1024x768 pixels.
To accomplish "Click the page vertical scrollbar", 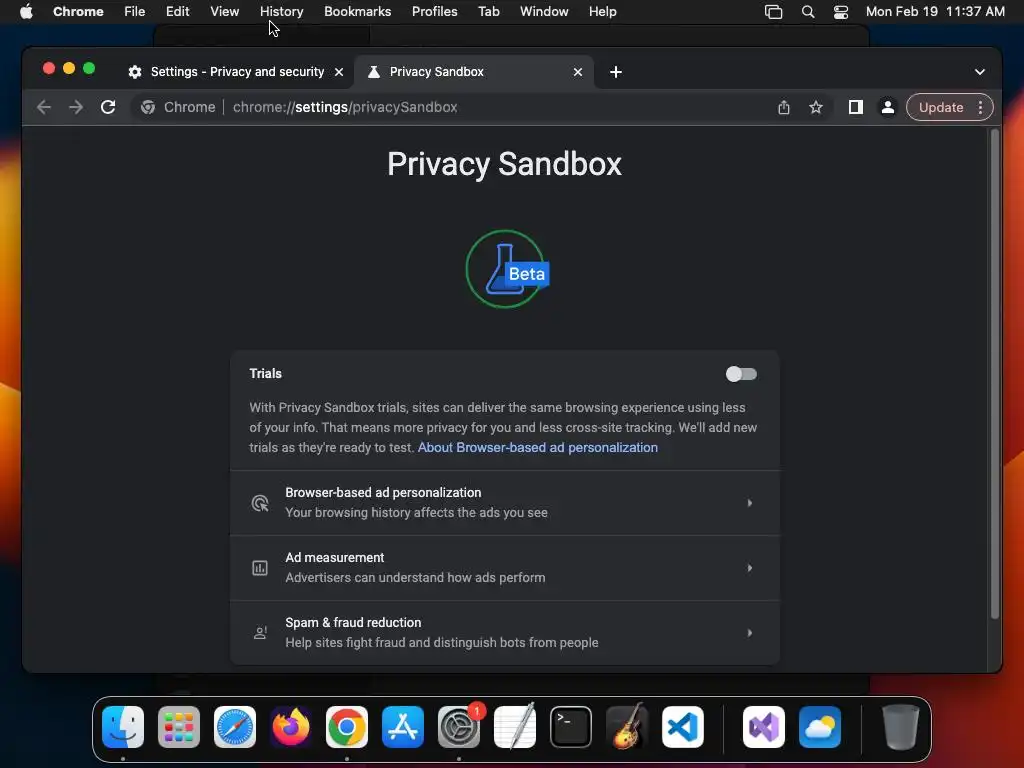I will (995, 374).
